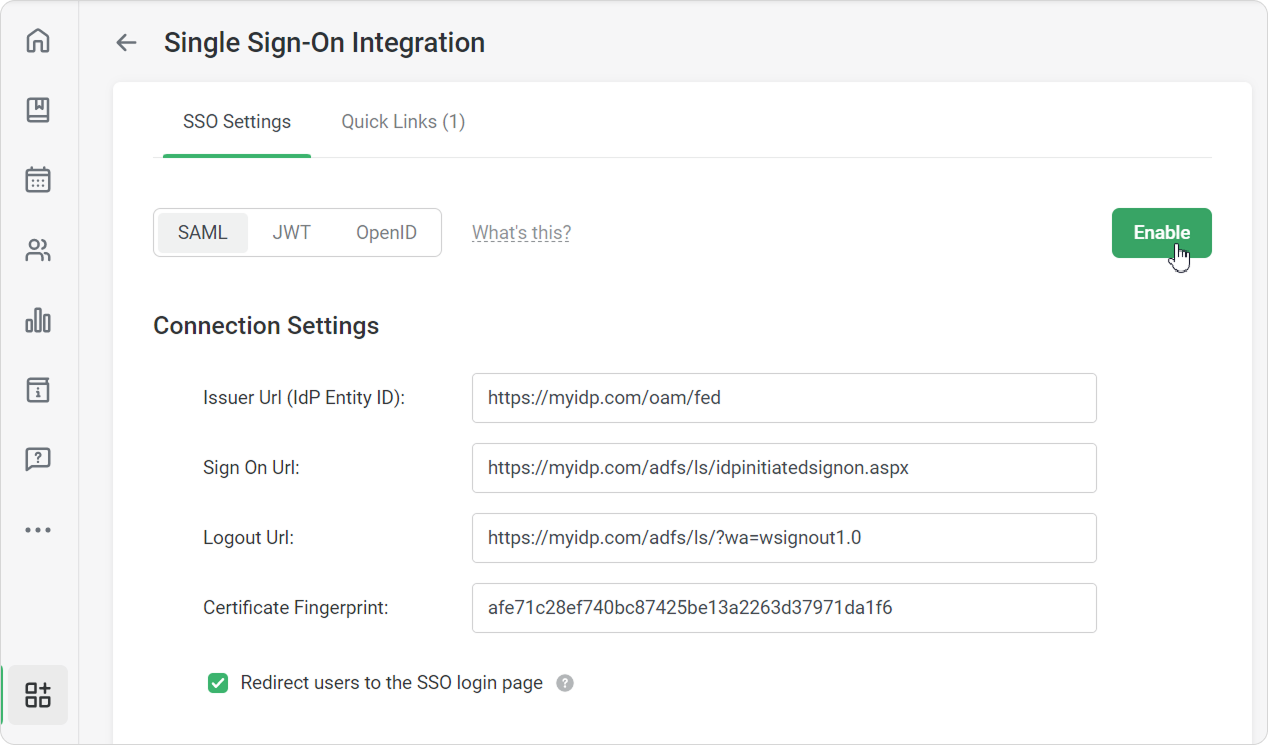Uncheck Redirect users to SSO login page
1268x745 pixels.
point(218,684)
